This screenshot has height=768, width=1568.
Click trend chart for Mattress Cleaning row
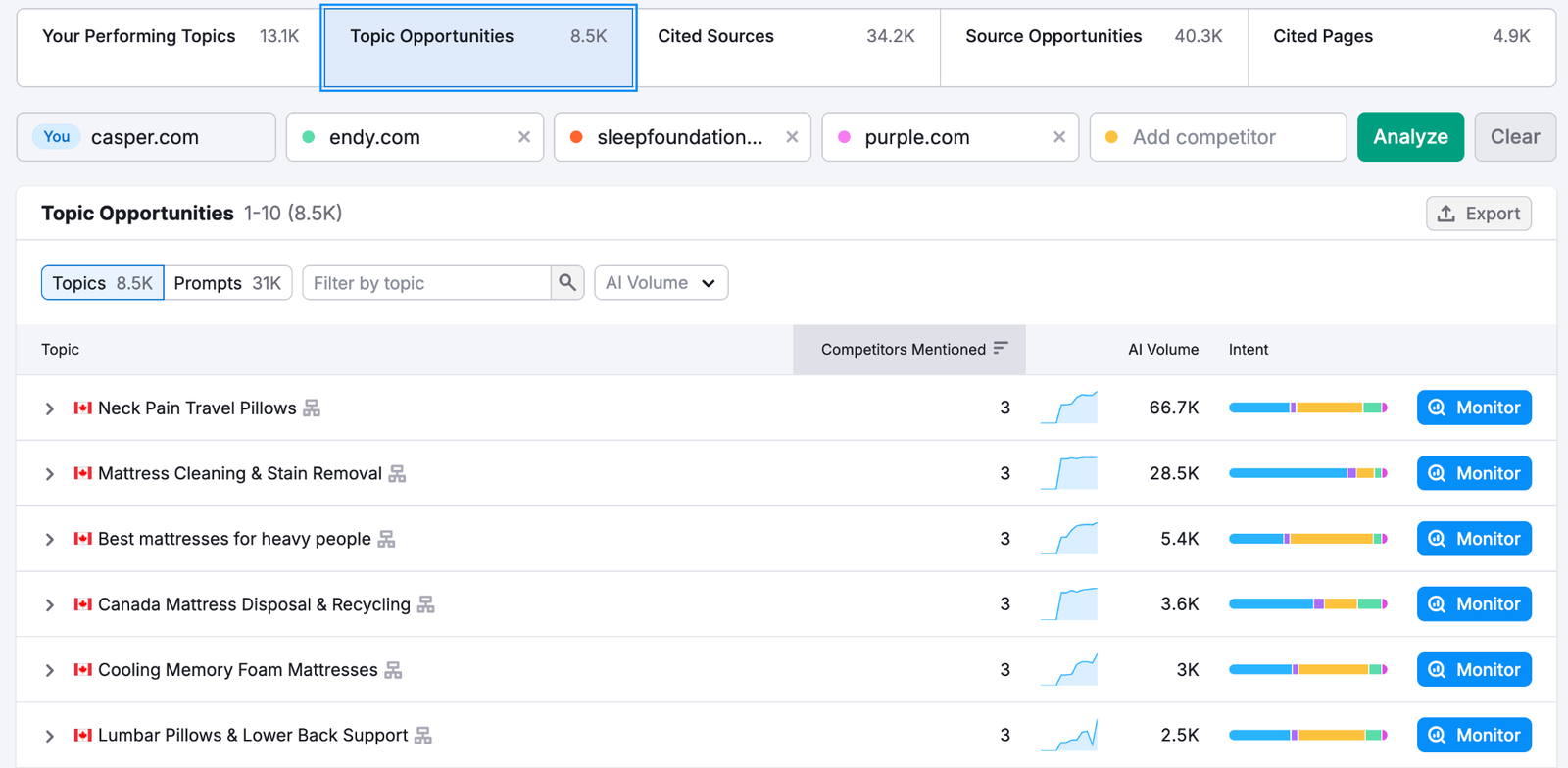pyautogui.click(x=1069, y=473)
